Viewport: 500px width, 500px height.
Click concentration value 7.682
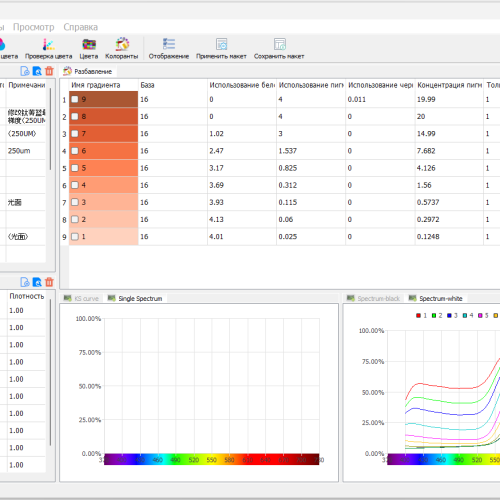tap(426, 151)
